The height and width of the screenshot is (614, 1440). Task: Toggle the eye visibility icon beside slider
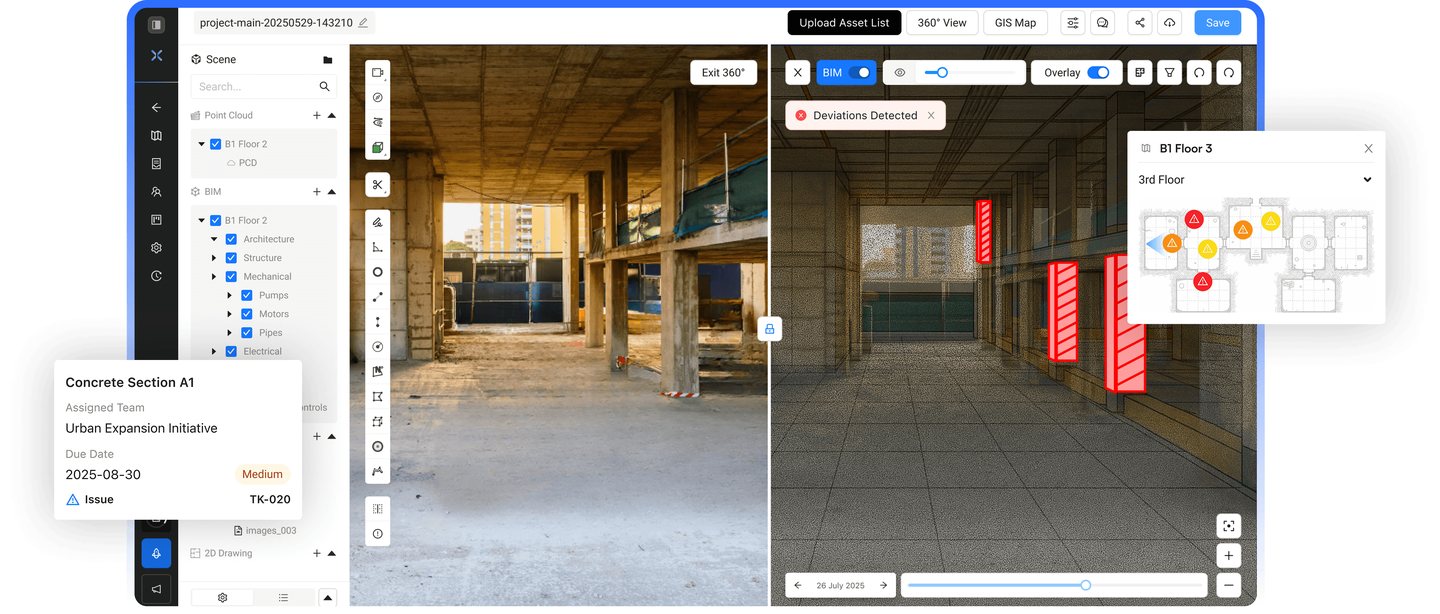click(x=900, y=72)
